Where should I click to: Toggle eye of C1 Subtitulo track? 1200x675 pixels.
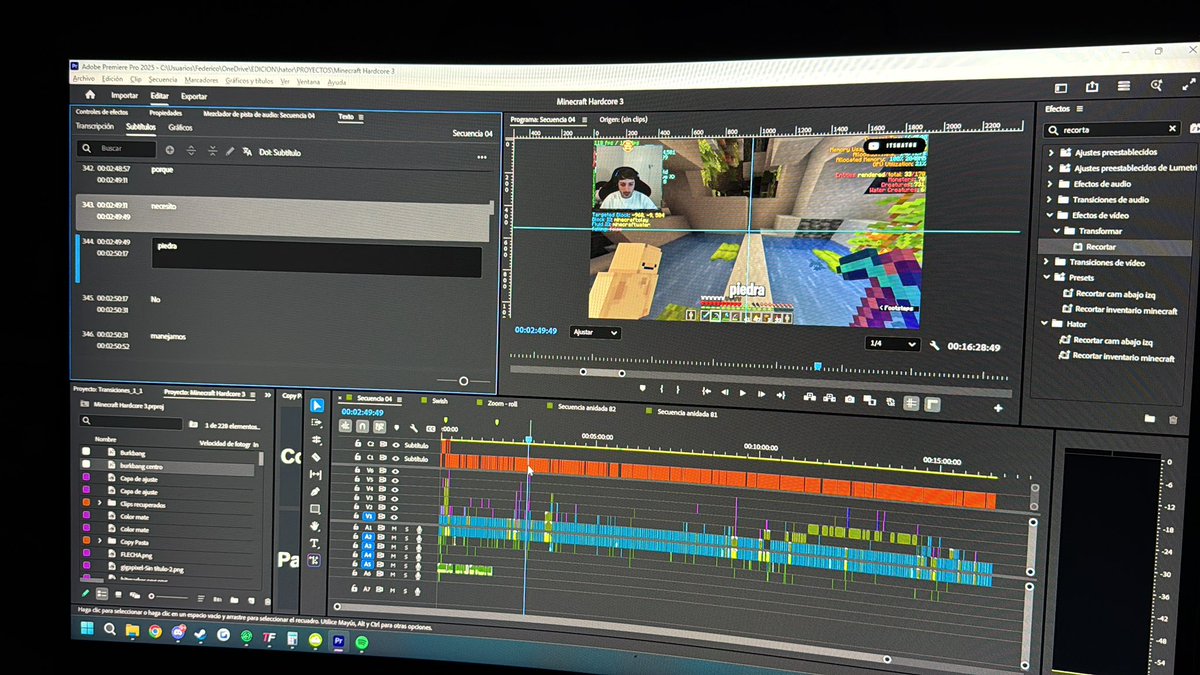(396, 458)
